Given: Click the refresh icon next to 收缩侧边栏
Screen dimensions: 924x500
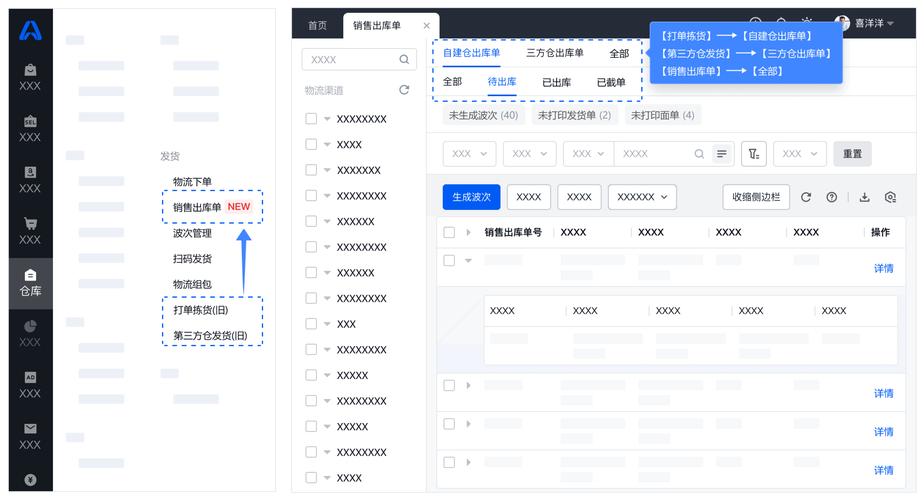Looking at the screenshot, I should [806, 197].
